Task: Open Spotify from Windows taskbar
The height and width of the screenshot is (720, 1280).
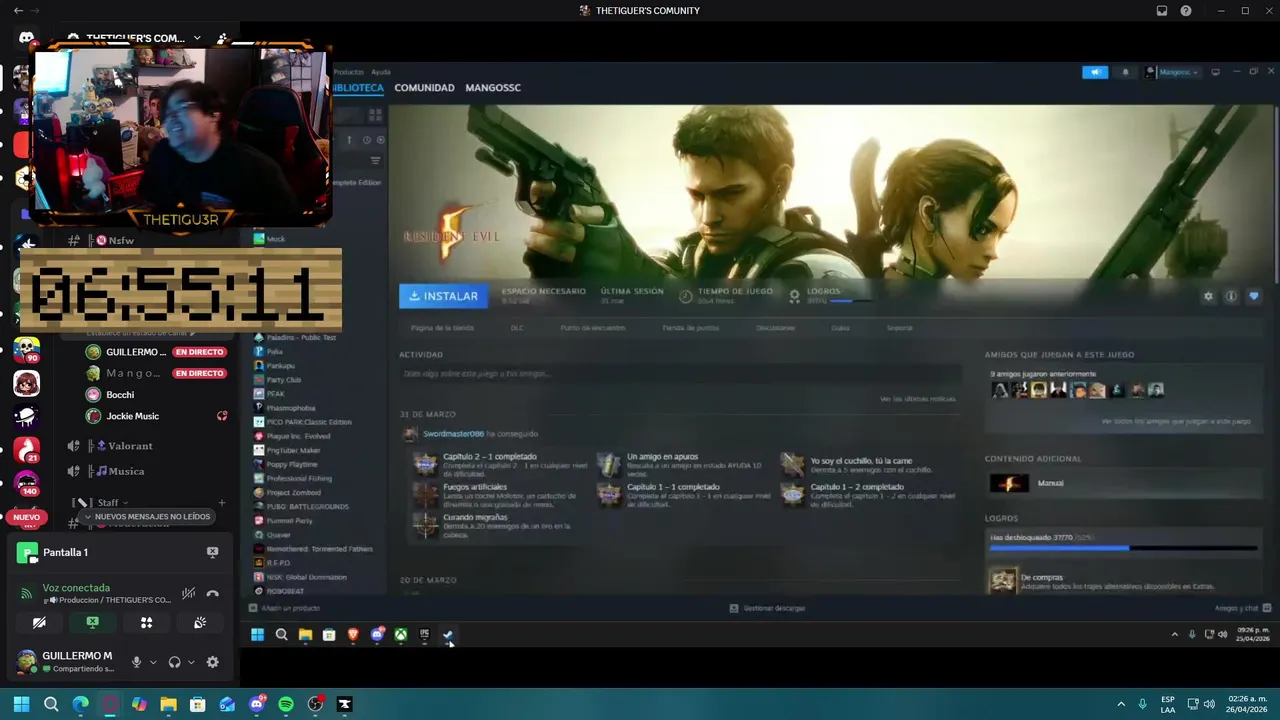Action: 286,704
